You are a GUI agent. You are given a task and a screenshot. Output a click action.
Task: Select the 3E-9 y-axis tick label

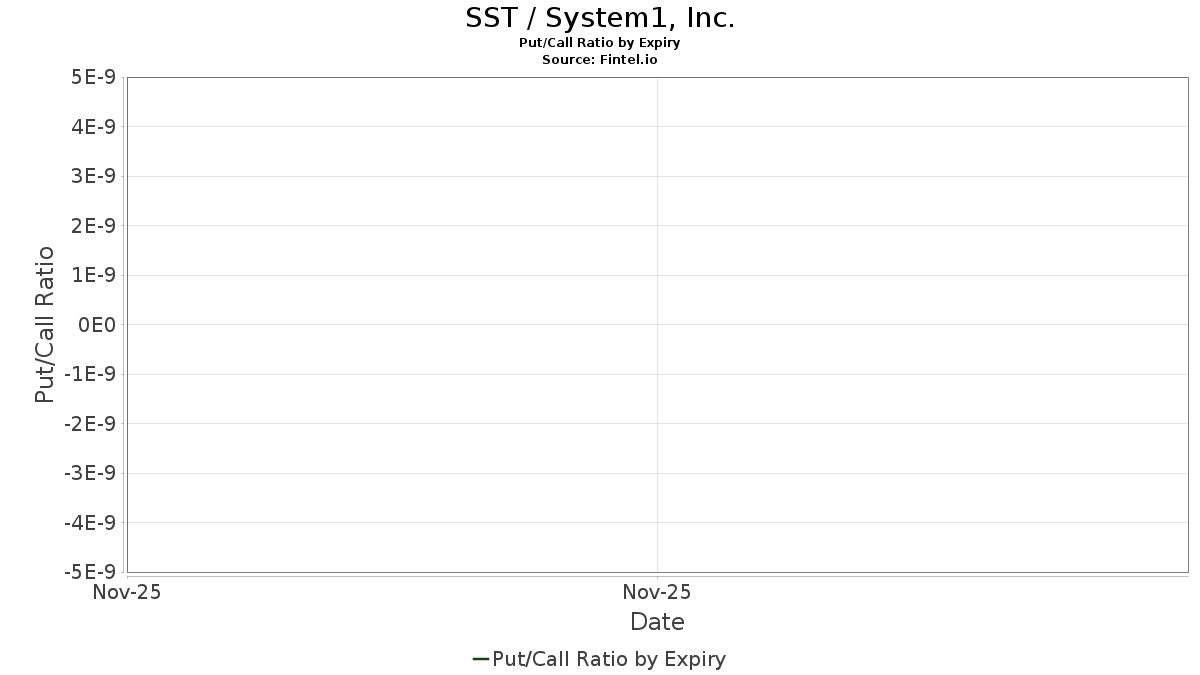[93, 176]
